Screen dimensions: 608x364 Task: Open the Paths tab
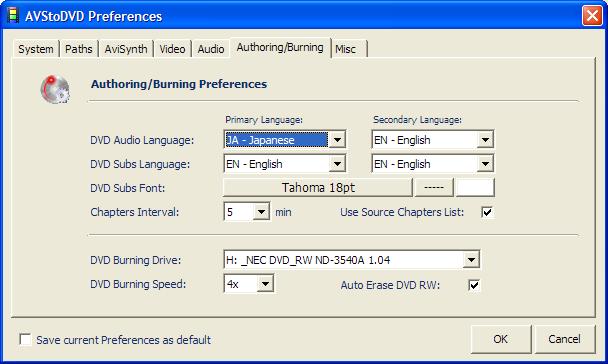(x=79, y=49)
